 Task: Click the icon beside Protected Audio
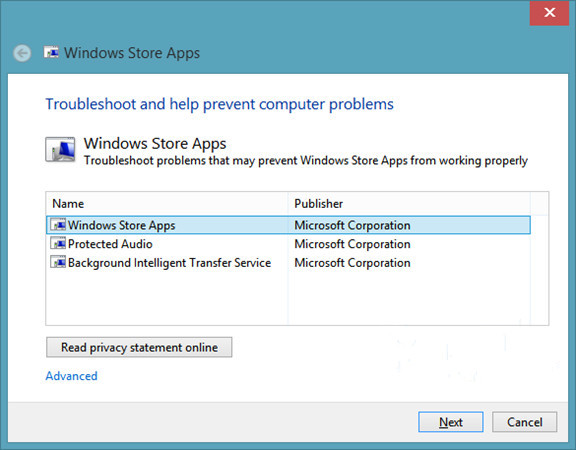click(x=58, y=243)
